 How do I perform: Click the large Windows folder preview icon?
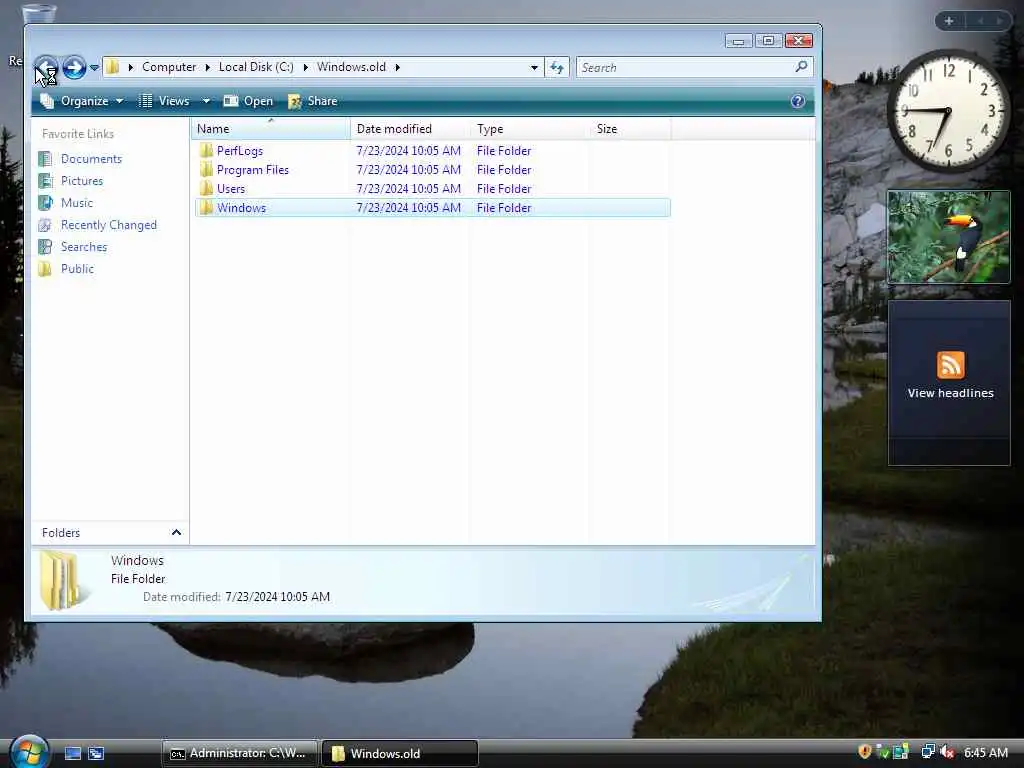click(61, 580)
